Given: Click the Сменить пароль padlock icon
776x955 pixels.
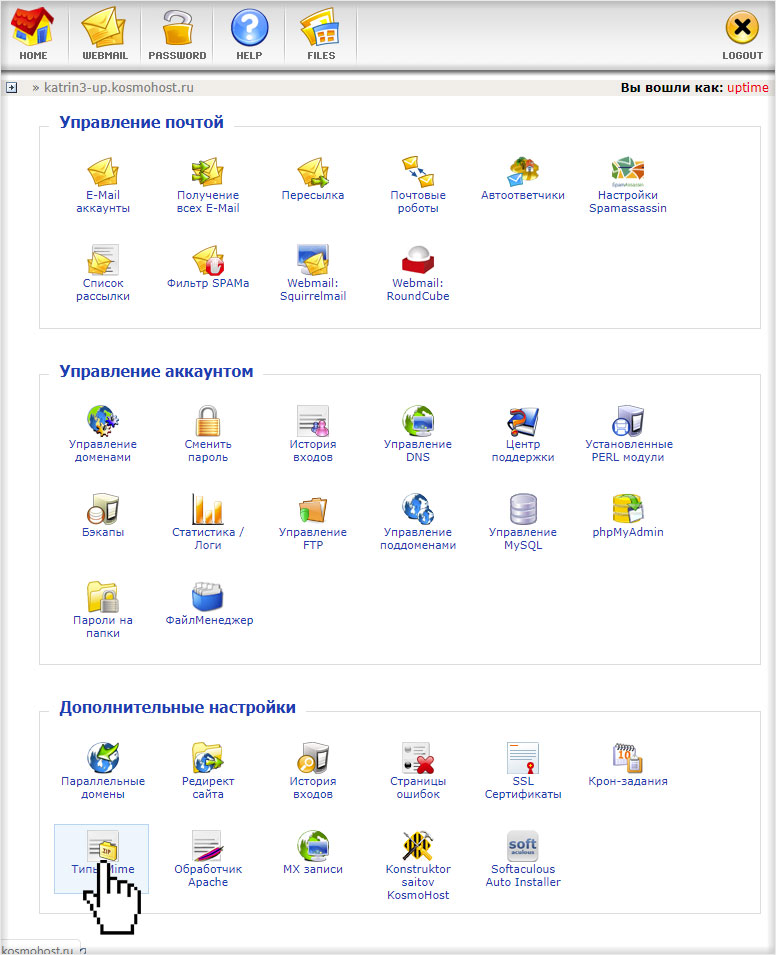Looking at the screenshot, I should click(208, 421).
